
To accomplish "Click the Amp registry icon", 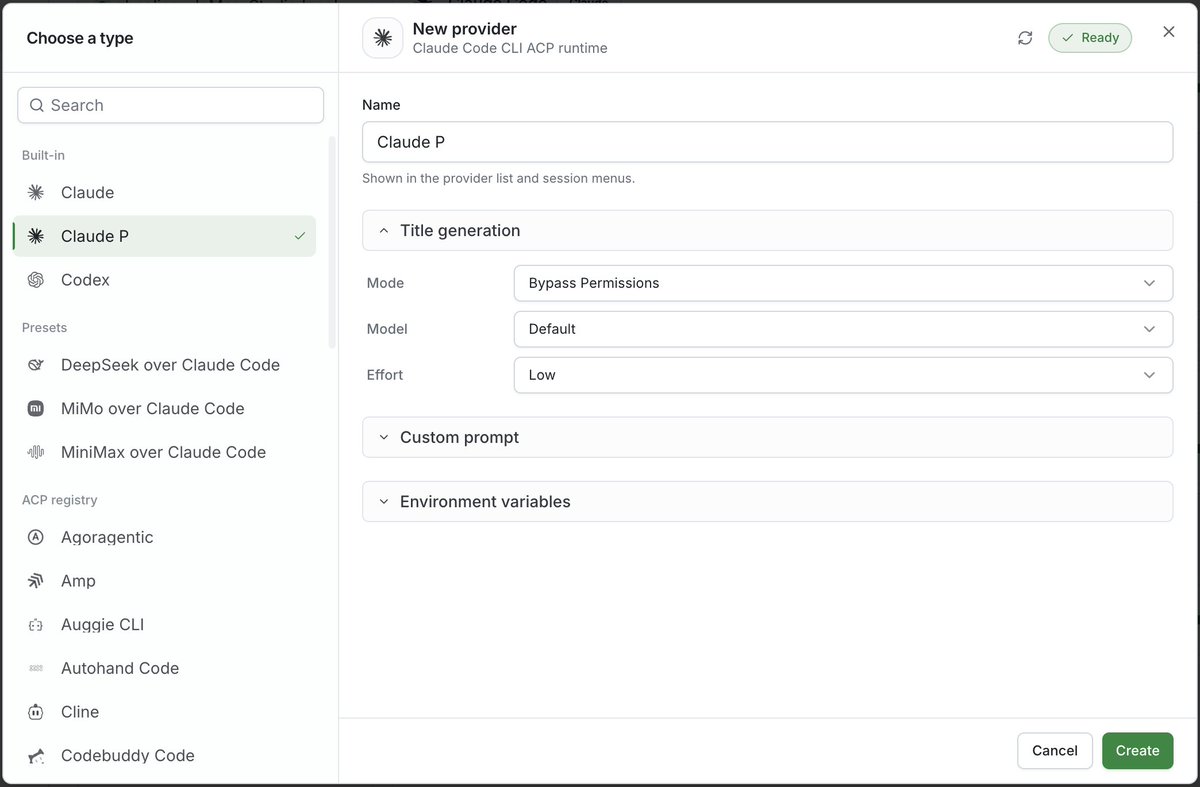I will point(36,581).
